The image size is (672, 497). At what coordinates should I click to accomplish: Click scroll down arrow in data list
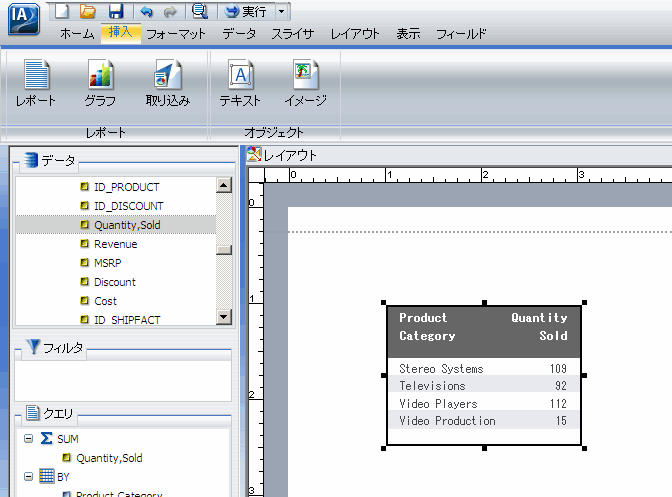[x=224, y=317]
